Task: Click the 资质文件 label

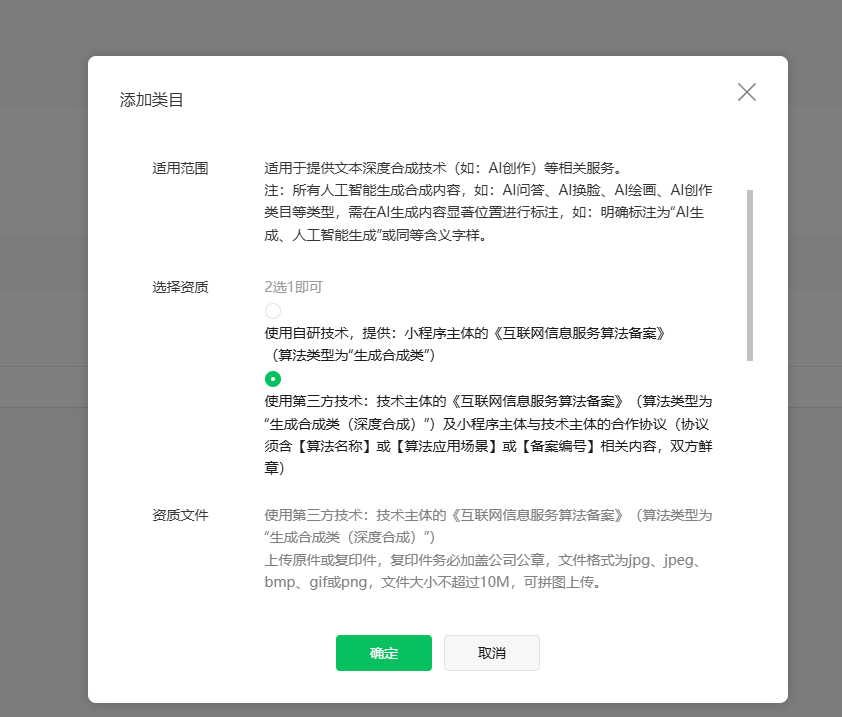Action: [x=180, y=516]
